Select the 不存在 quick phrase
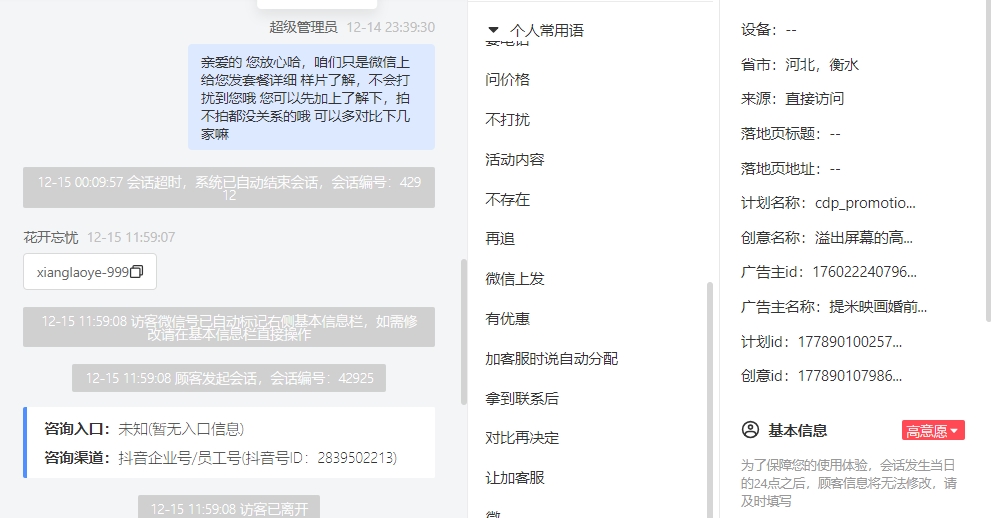Screen dimensions: 991x518 tap(508, 200)
